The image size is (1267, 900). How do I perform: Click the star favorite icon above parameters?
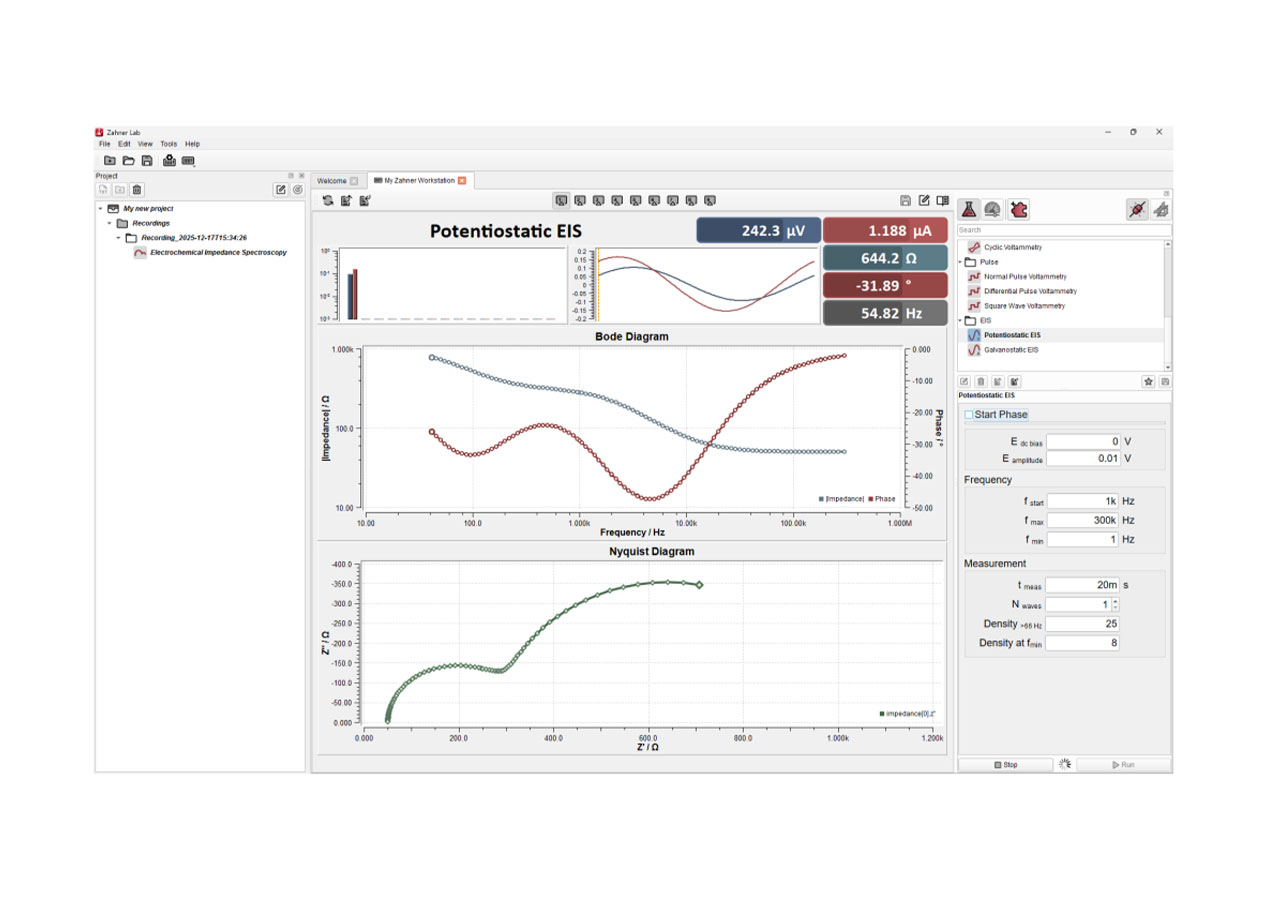(1148, 381)
